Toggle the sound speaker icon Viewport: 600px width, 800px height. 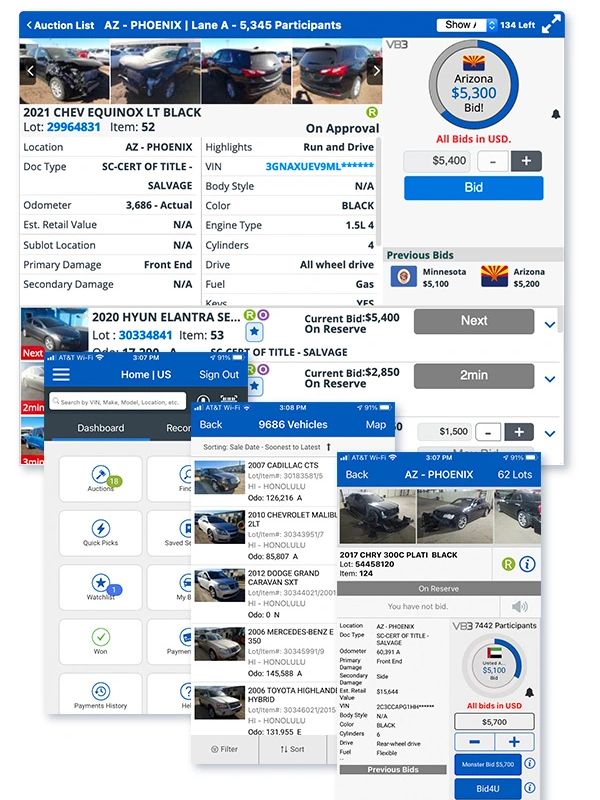tap(519, 606)
